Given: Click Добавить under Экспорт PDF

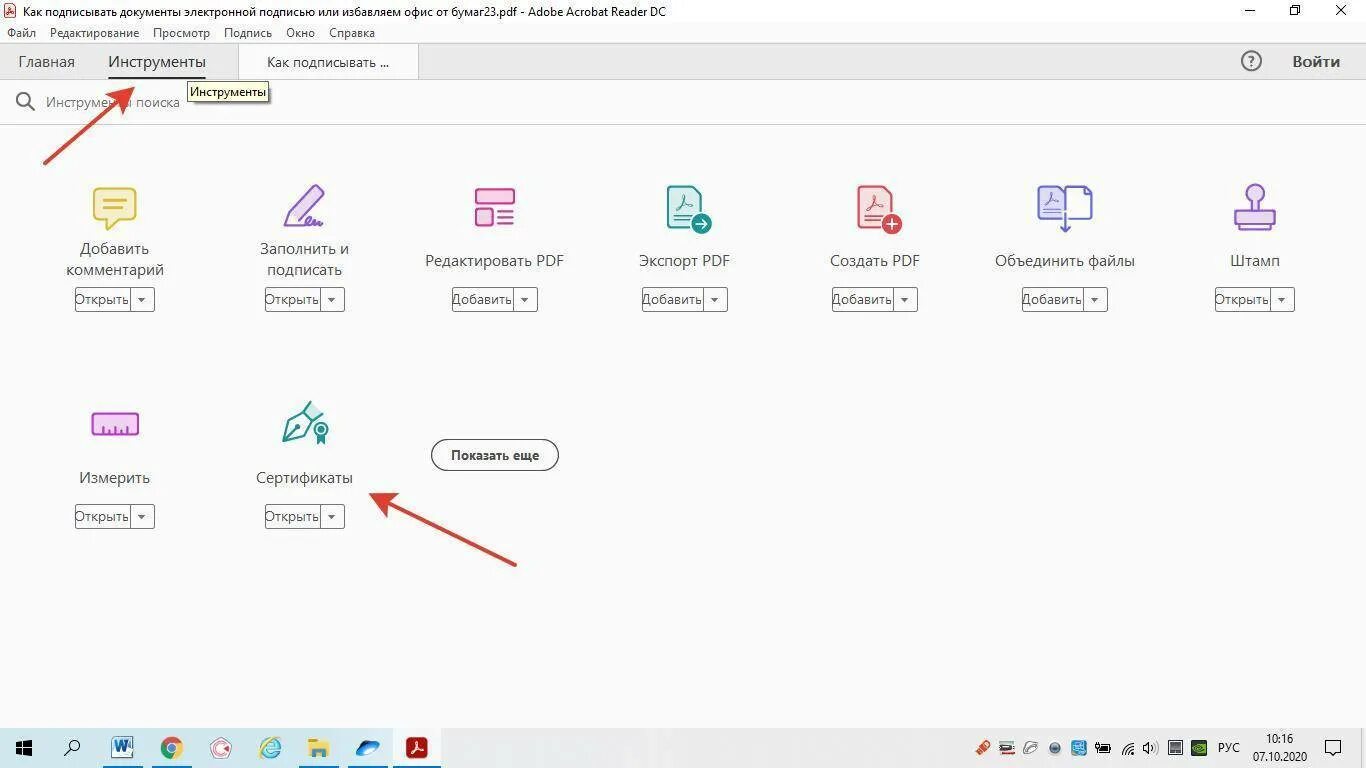Looking at the screenshot, I should 672,299.
